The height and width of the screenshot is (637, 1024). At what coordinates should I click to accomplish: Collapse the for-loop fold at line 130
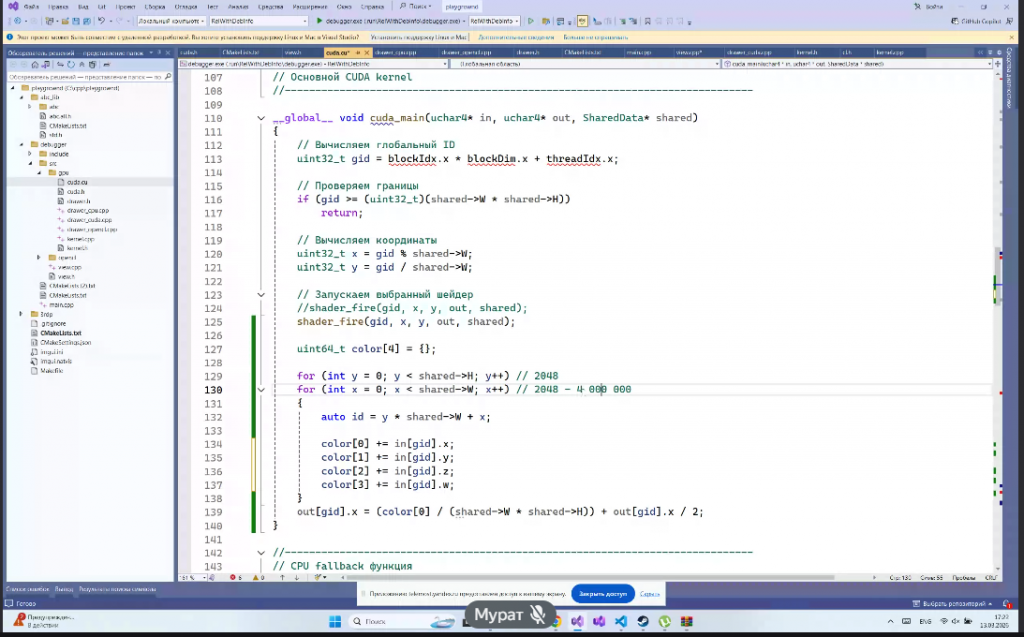click(x=262, y=390)
